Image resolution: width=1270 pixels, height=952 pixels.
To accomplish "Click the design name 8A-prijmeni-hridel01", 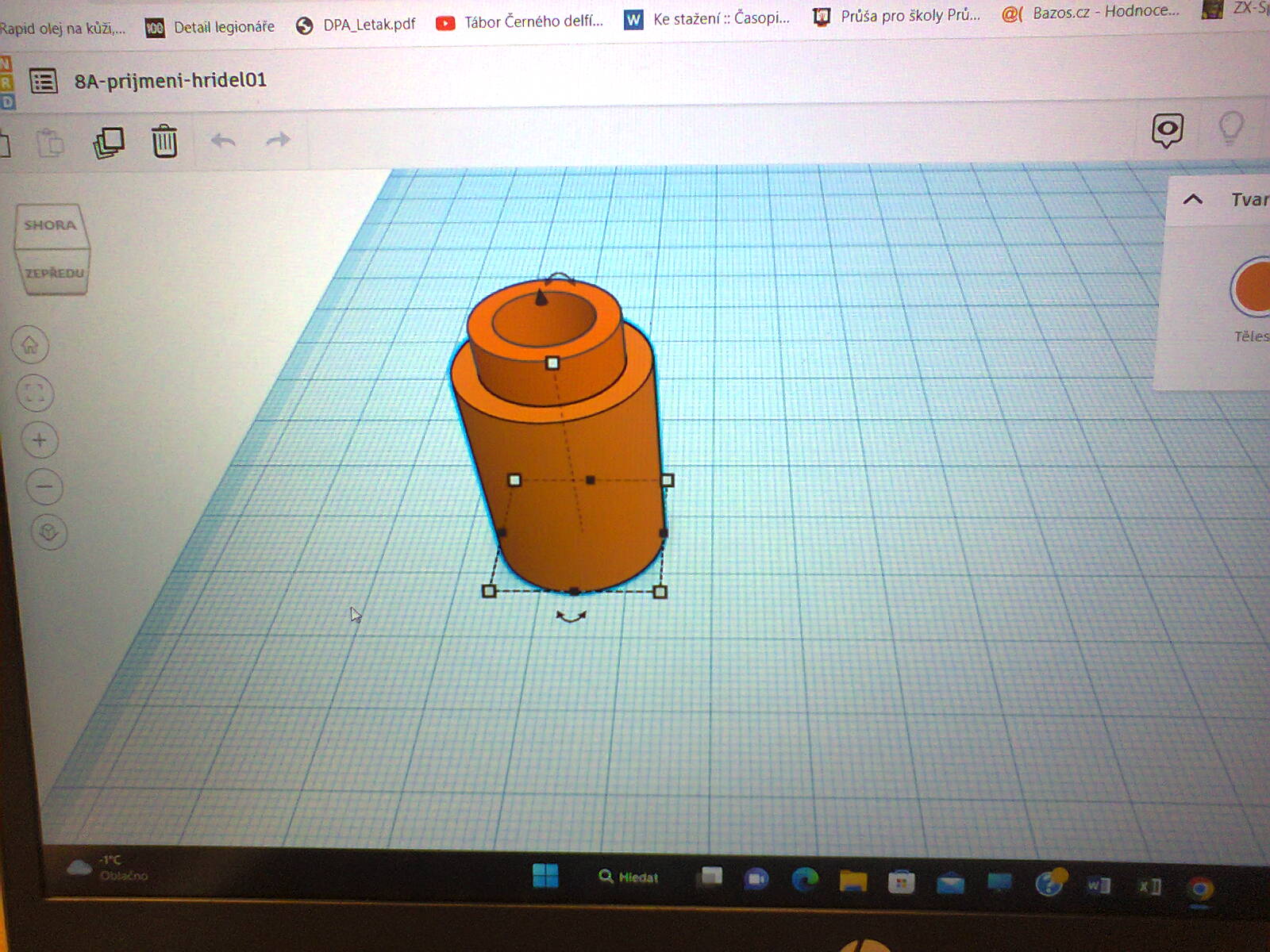I will tap(171, 80).
